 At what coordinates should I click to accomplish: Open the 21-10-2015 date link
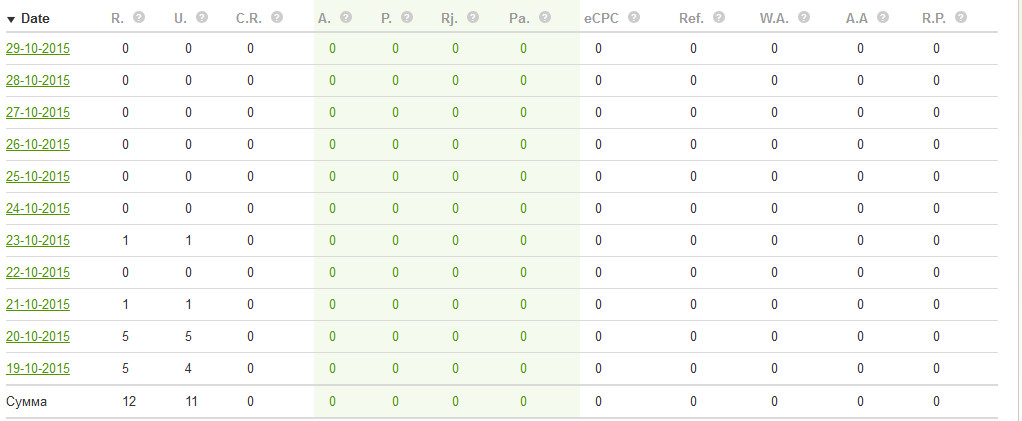pos(38,304)
